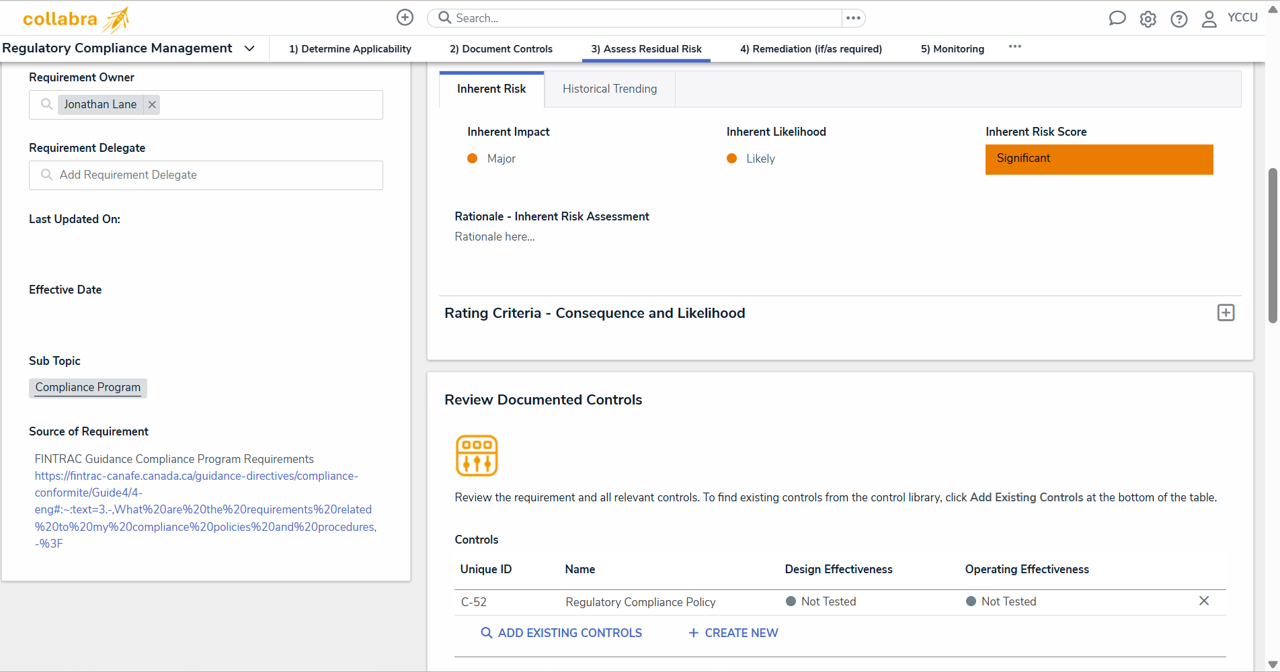Remove Jonathan Lane from Requirement Owner
This screenshot has width=1280, height=672.
pos(152,105)
